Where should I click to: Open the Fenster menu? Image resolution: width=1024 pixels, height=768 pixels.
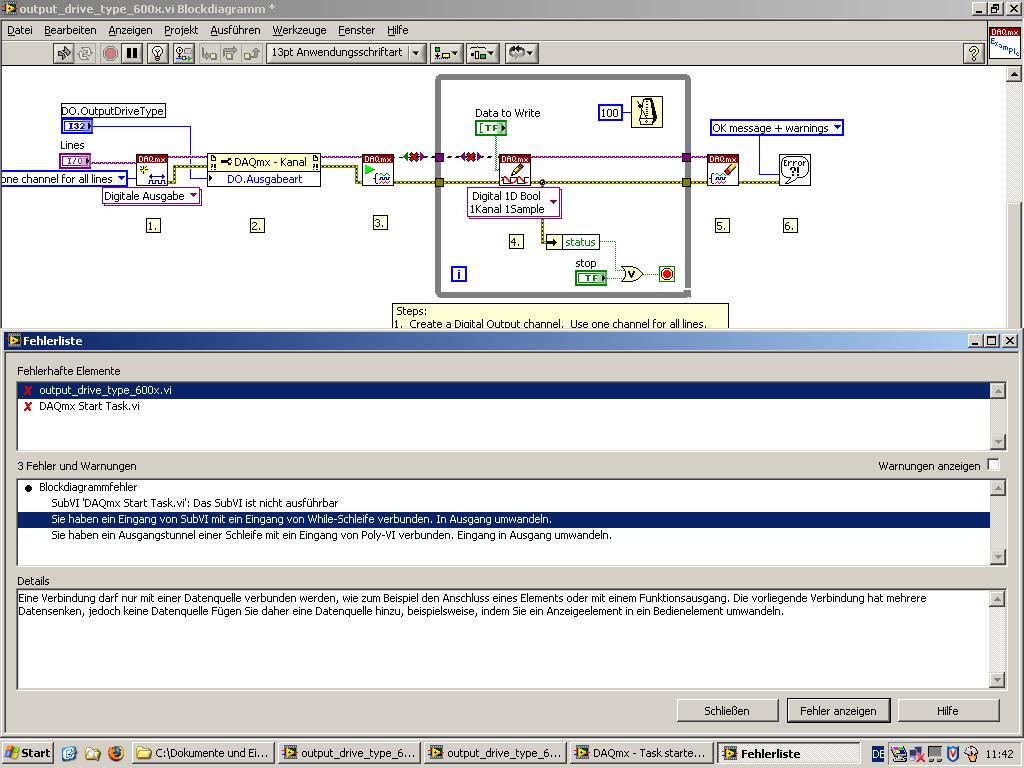[357, 30]
